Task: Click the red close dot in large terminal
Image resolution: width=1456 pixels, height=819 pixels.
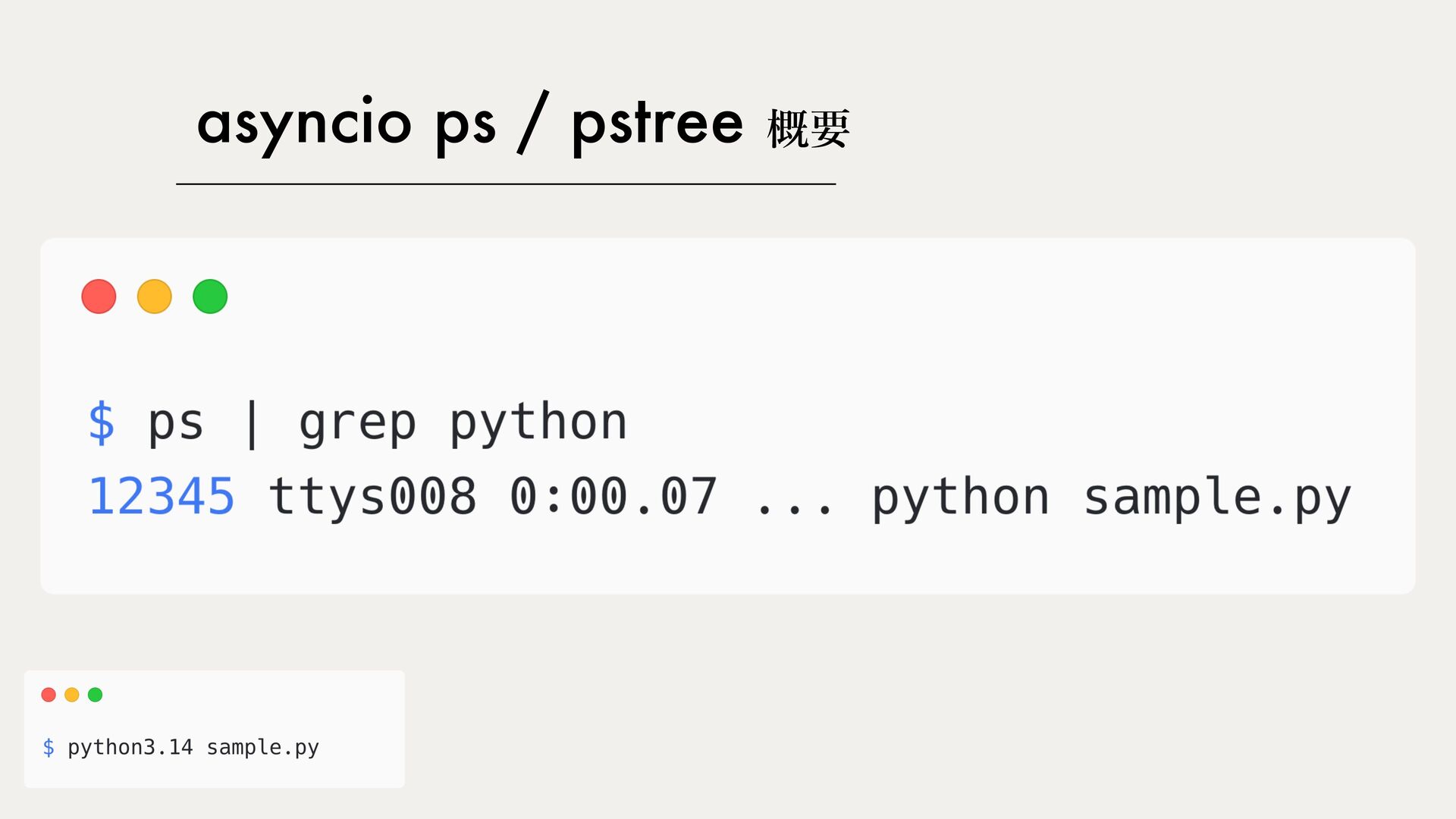Action: pos(99,297)
